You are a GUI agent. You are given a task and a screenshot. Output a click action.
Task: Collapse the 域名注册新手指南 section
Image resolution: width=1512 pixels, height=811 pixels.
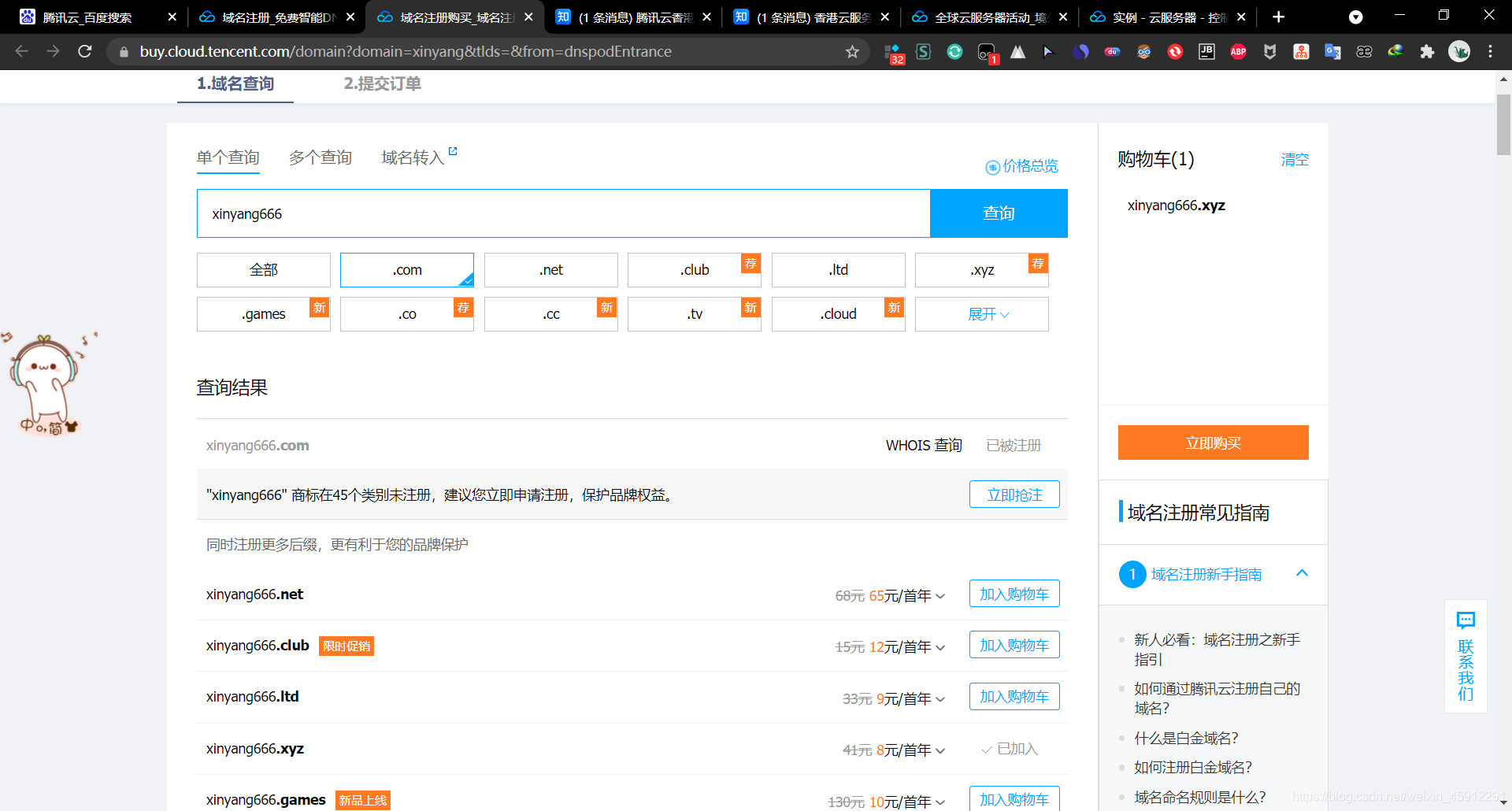[x=1302, y=573]
